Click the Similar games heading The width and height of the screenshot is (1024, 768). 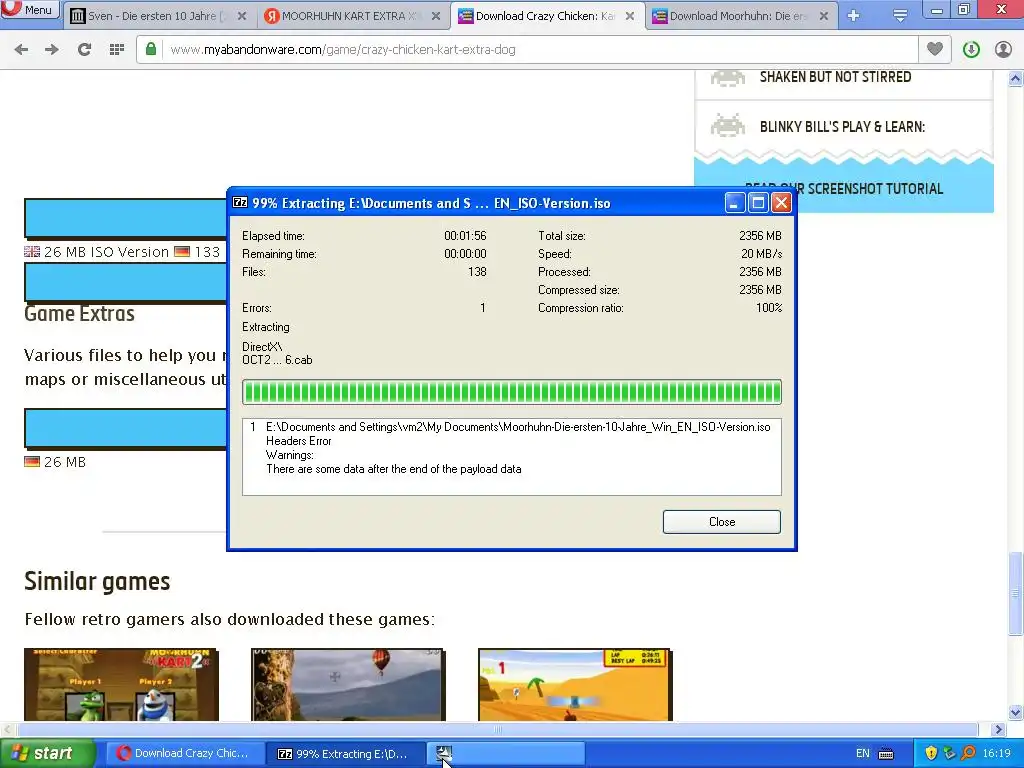[x=97, y=581]
